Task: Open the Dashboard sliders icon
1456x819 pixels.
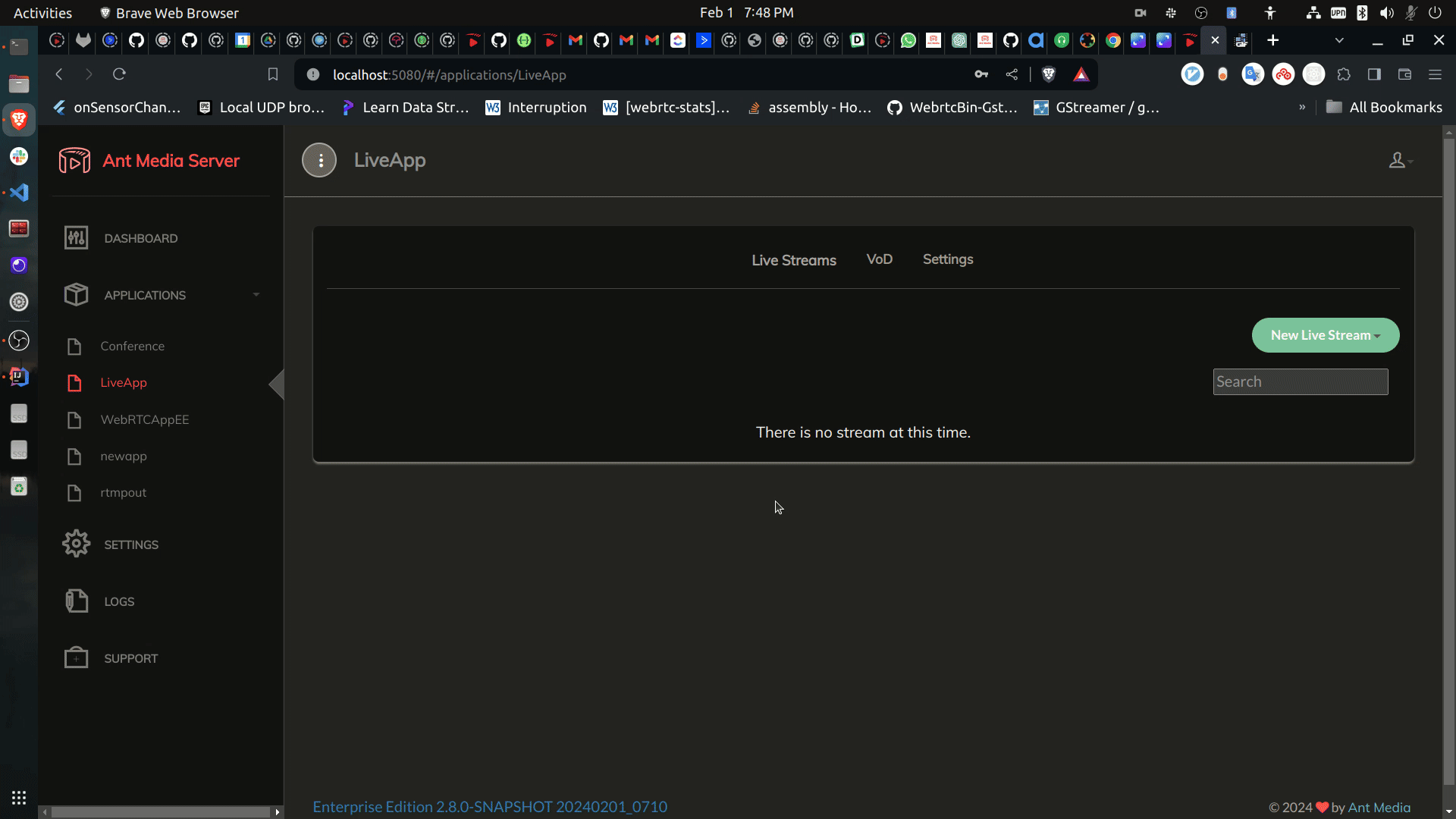Action: [76, 238]
